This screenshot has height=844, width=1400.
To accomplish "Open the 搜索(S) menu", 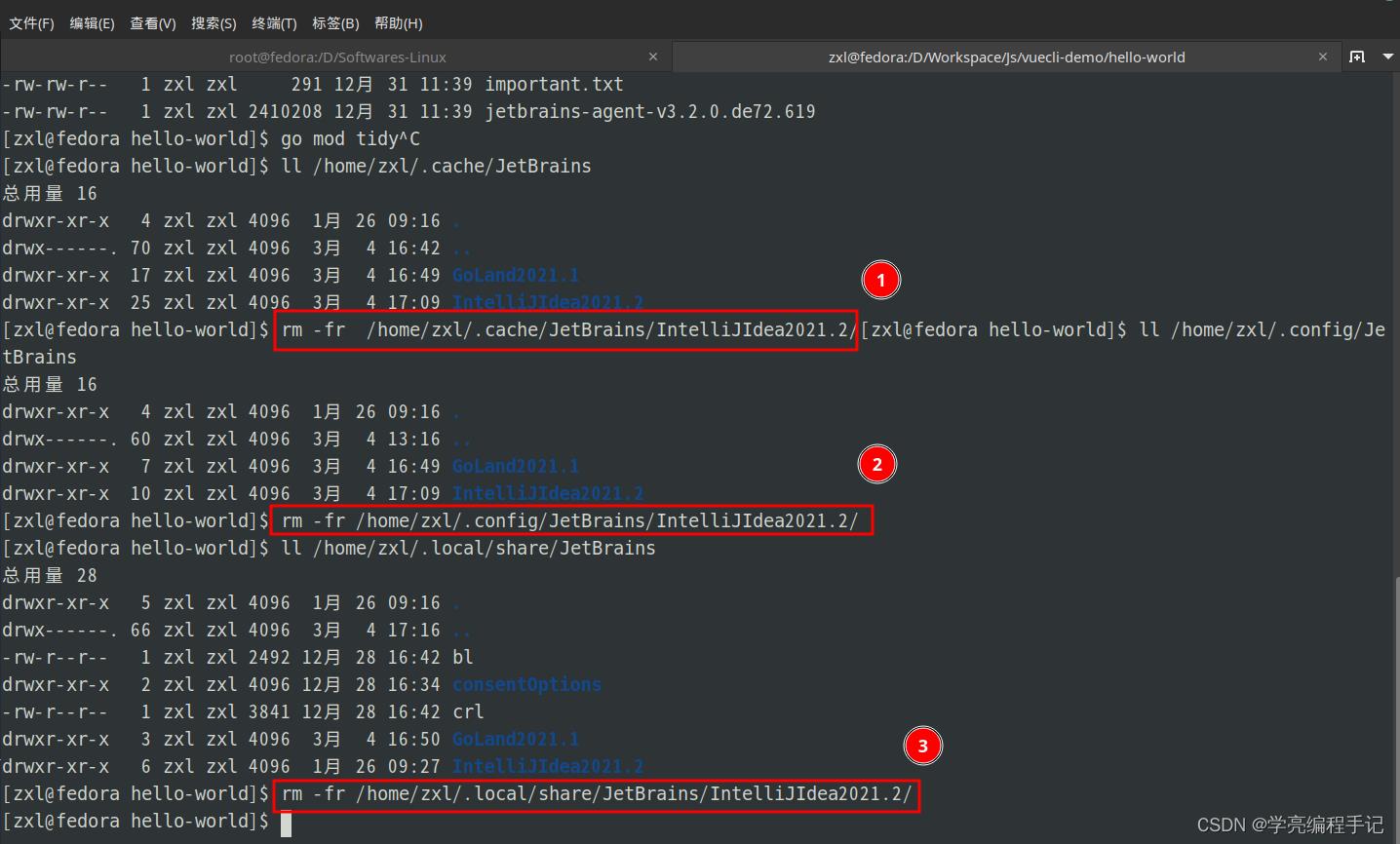I will click(x=214, y=22).
